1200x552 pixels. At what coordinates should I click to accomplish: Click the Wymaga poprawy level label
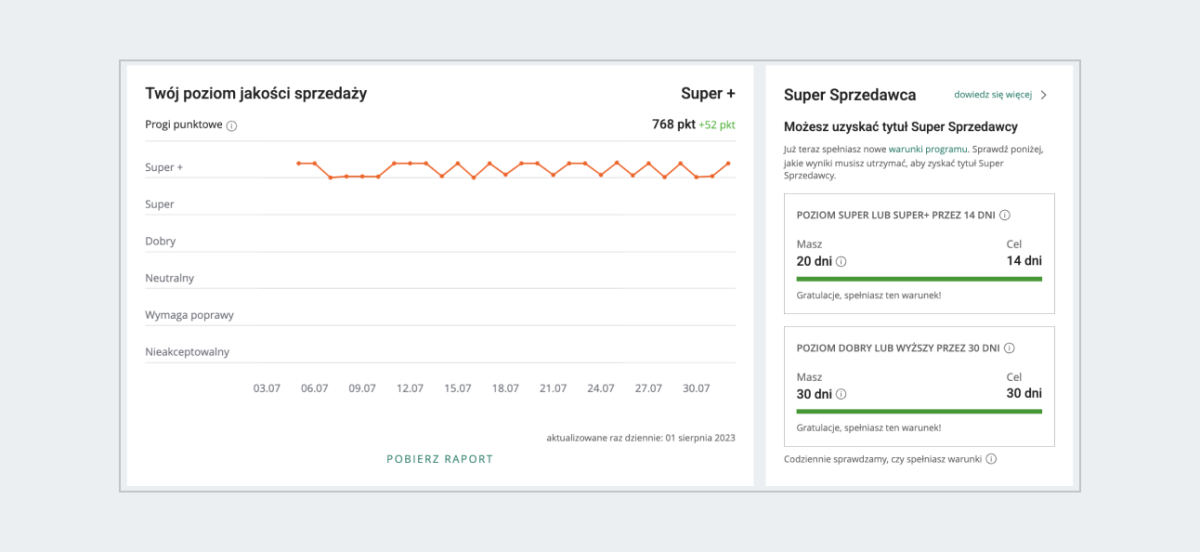[189, 315]
